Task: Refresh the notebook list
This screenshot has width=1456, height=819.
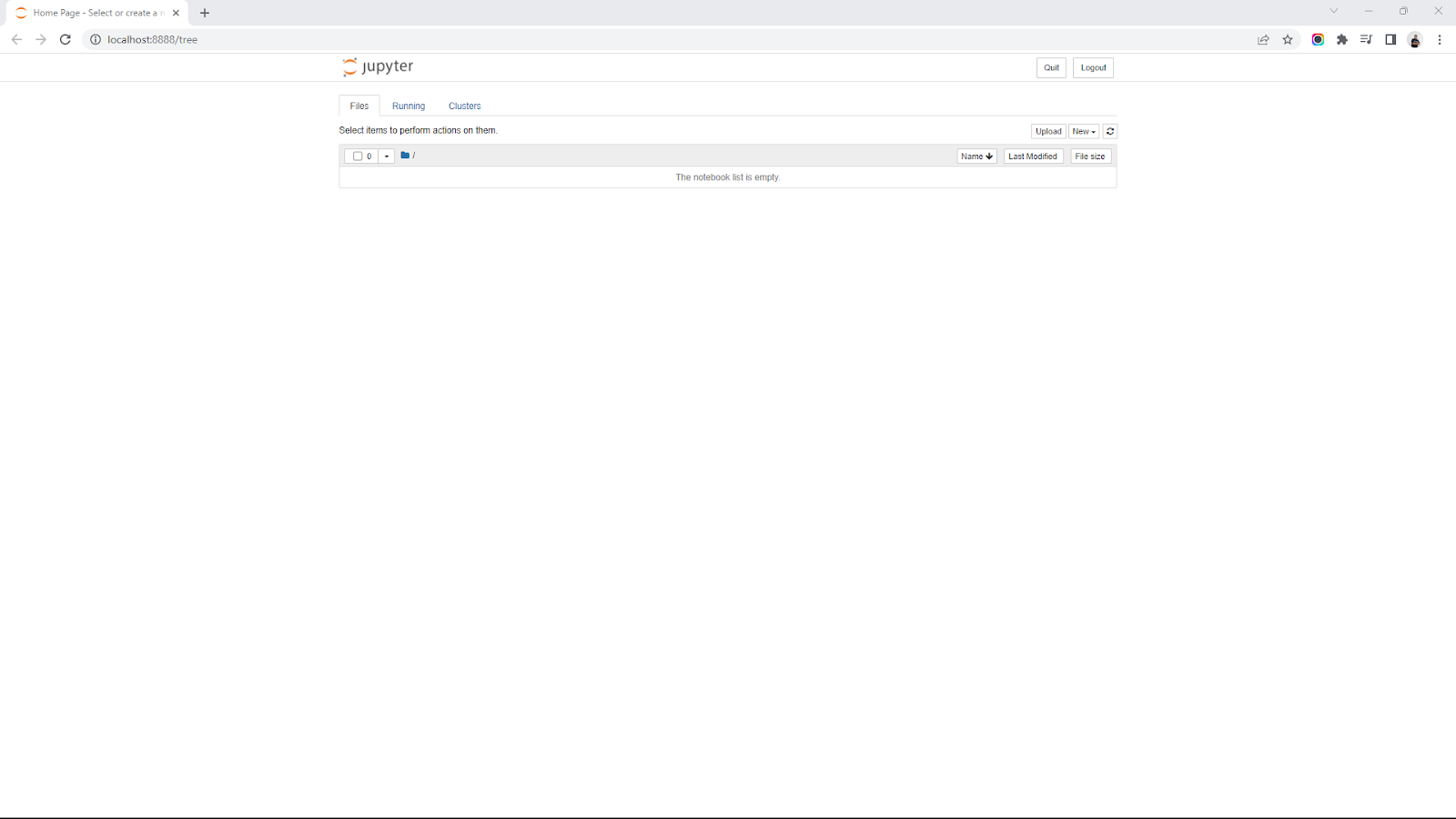Action: coord(1110,131)
